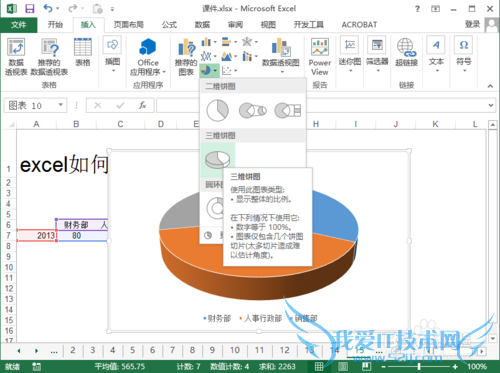The height and width of the screenshot is (373, 500).
Task: Open Recommended PivotTables
Action: [49, 56]
